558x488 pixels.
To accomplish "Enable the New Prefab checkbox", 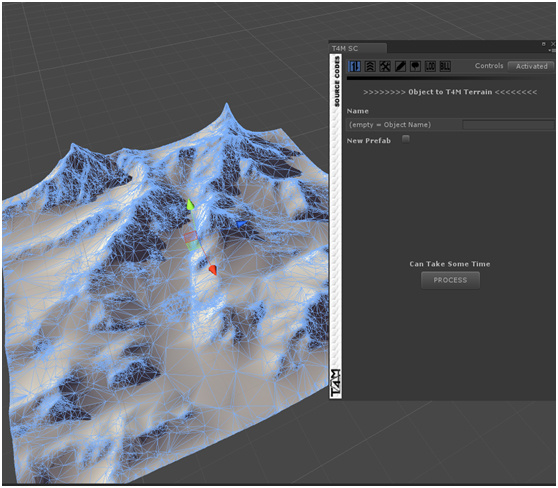I will tap(406, 138).
